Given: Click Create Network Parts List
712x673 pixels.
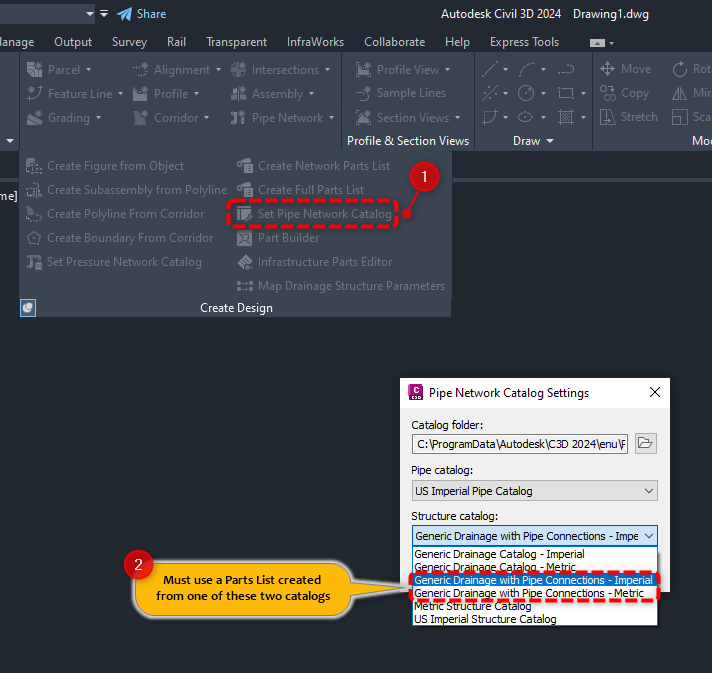Looking at the screenshot, I should (x=313, y=166).
